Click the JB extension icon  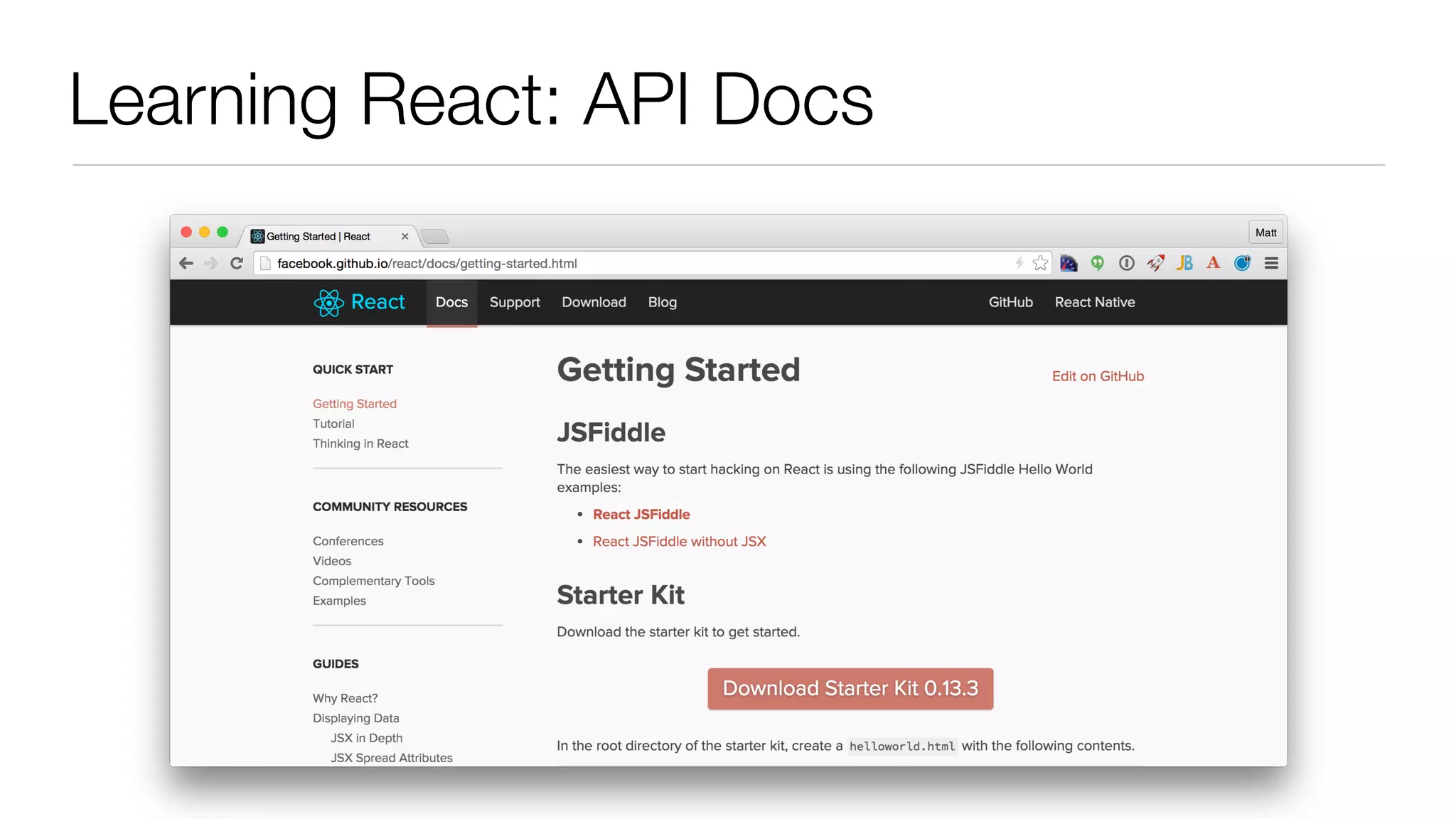[x=1184, y=263]
